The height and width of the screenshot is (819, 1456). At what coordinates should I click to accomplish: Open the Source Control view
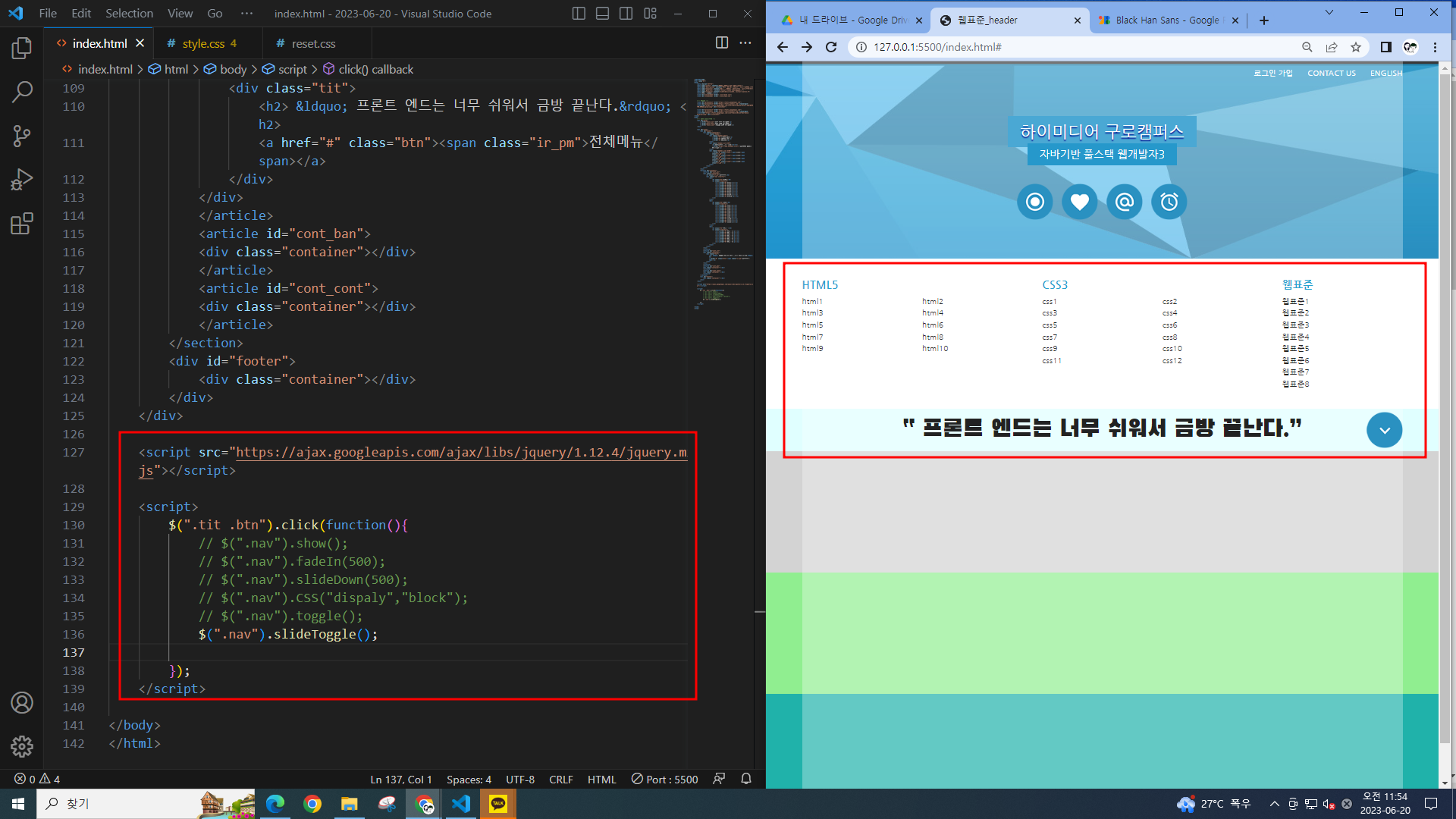(x=22, y=136)
